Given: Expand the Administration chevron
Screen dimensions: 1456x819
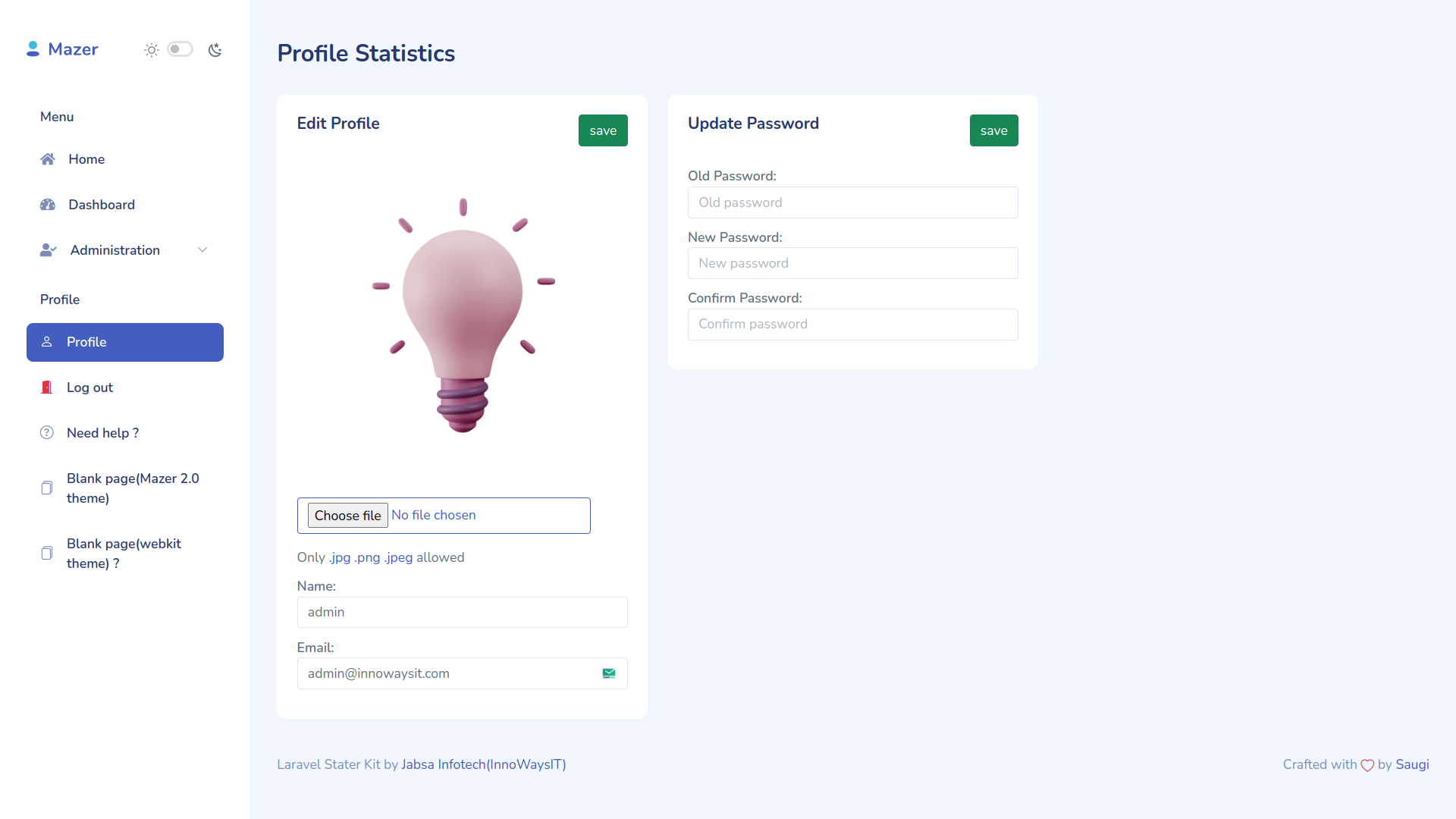Looking at the screenshot, I should click(x=202, y=250).
